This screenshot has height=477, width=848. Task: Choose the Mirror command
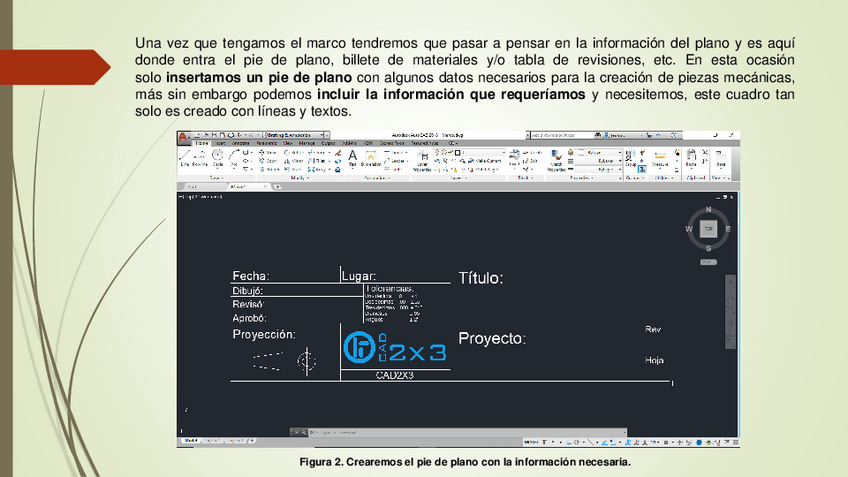pos(293,161)
